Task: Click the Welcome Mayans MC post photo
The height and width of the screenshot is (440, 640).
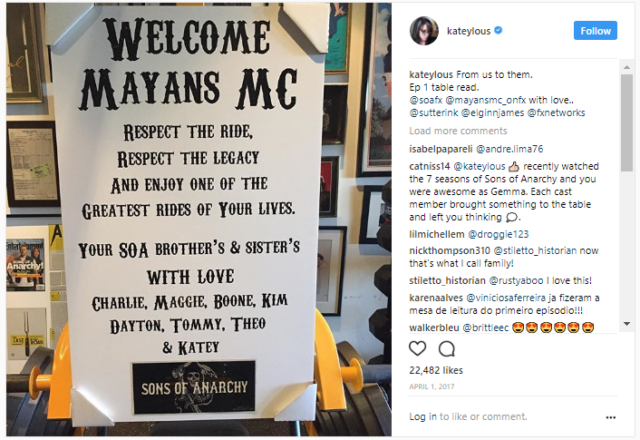Action: (199, 219)
